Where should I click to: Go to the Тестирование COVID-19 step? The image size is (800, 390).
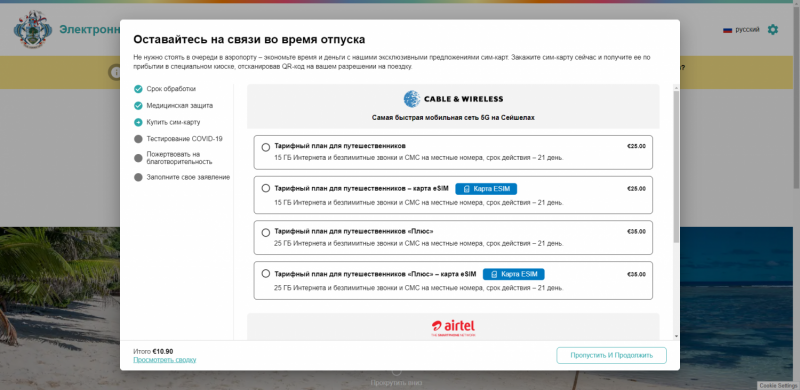coord(184,139)
